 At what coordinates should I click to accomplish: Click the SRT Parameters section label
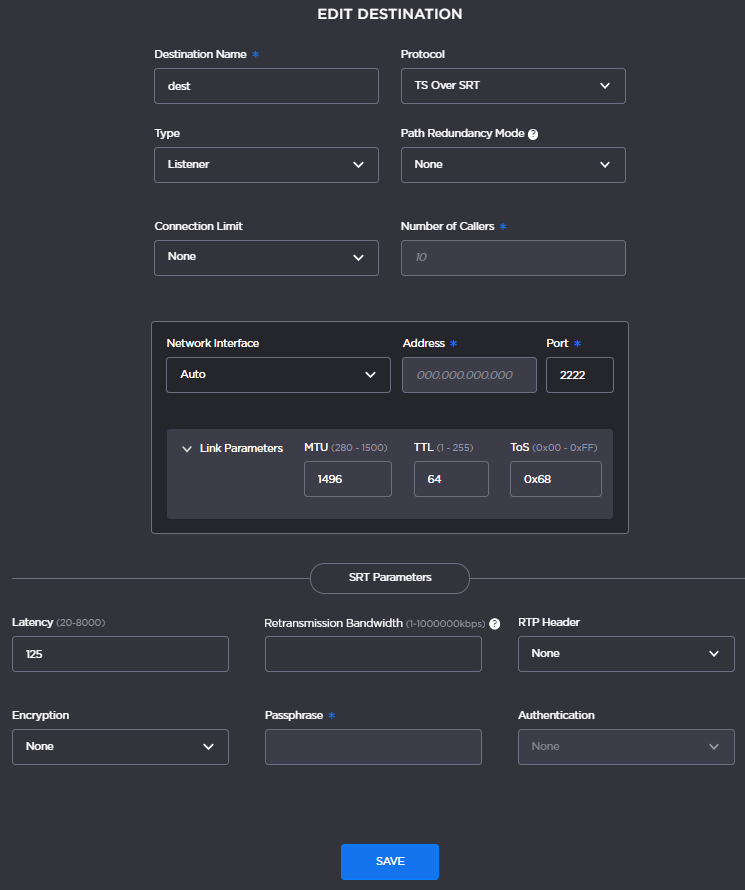[x=389, y=578]
